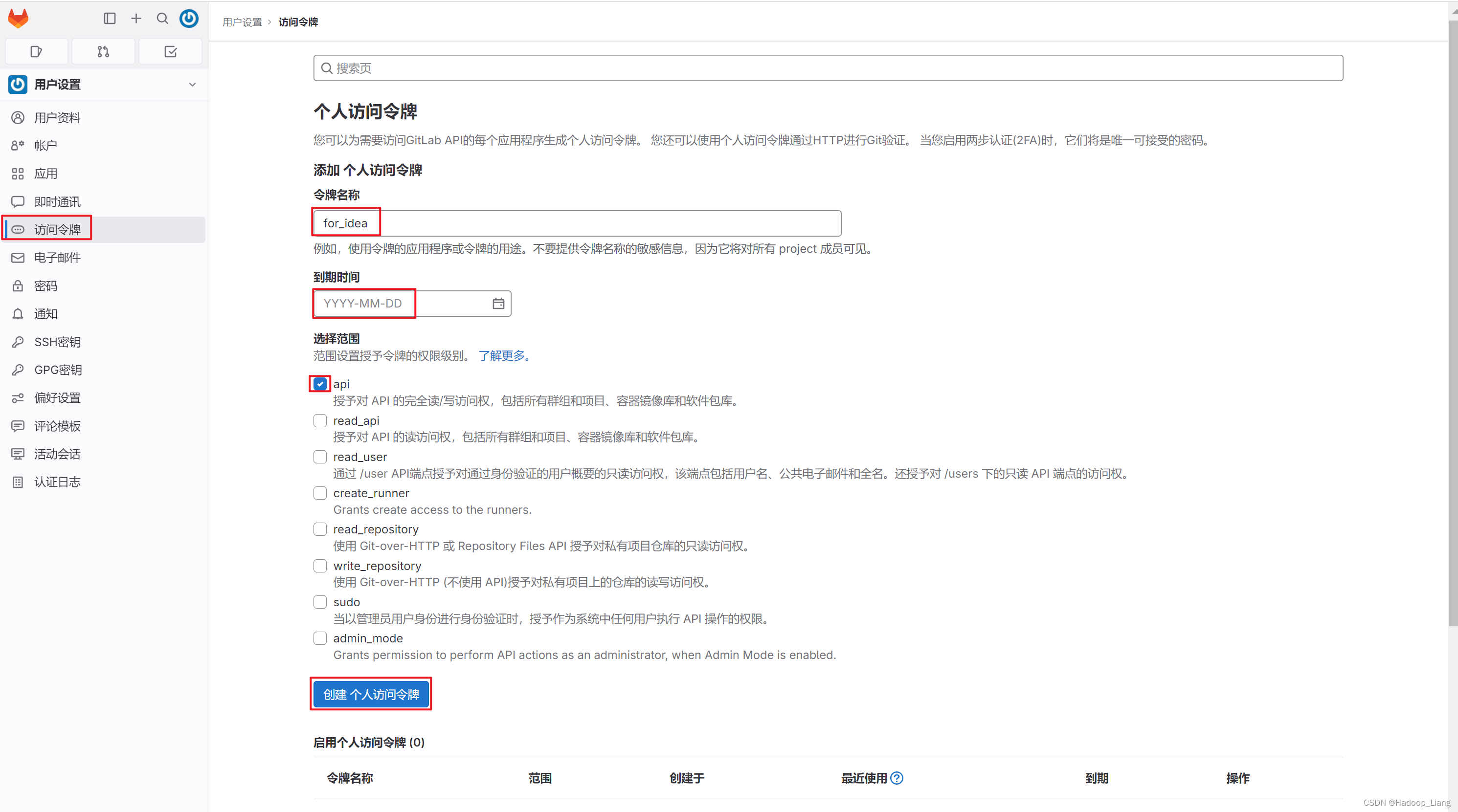Open the plus create-new menu icon
1458x812 pixels.
click(136, 19)
